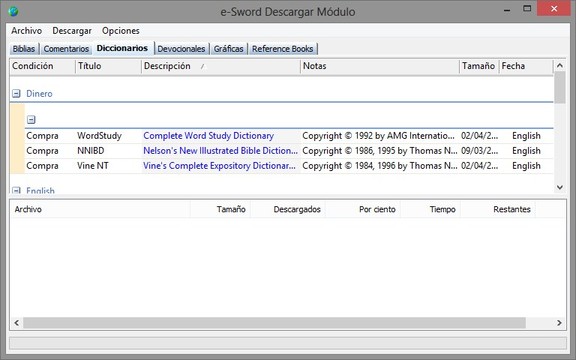Open the Reference Books tab
The image size is (576, 360).
point(282,49)
